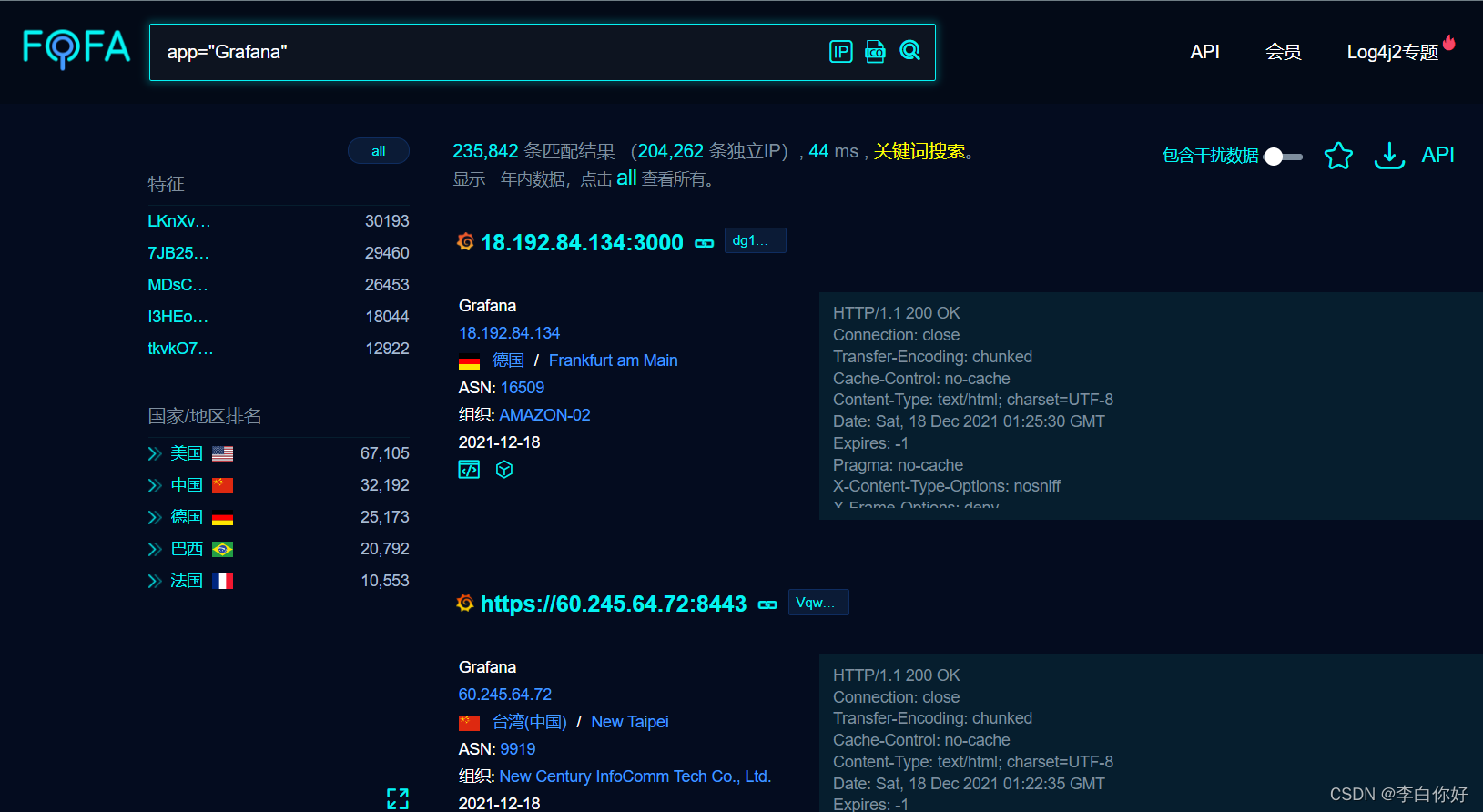This screenshot has width=1483, height=812.
Task: Open the 会员 menu item
Action: (1283, 52)
